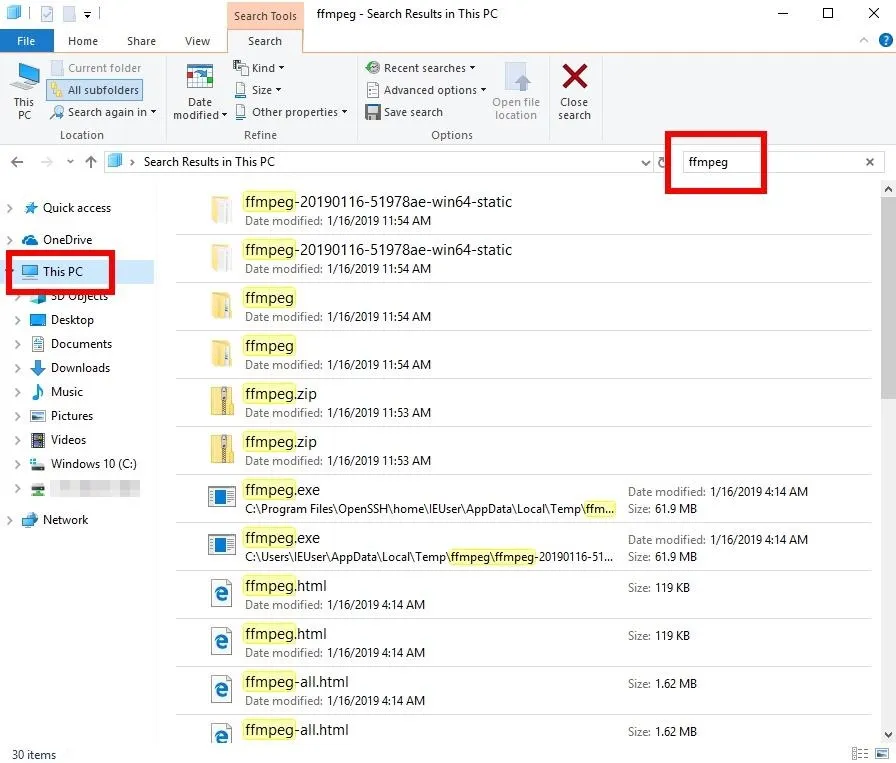Expand the Windows 10 (C:) node
The width and height of the screenshot is (896, 763).
tap(18, 465)
